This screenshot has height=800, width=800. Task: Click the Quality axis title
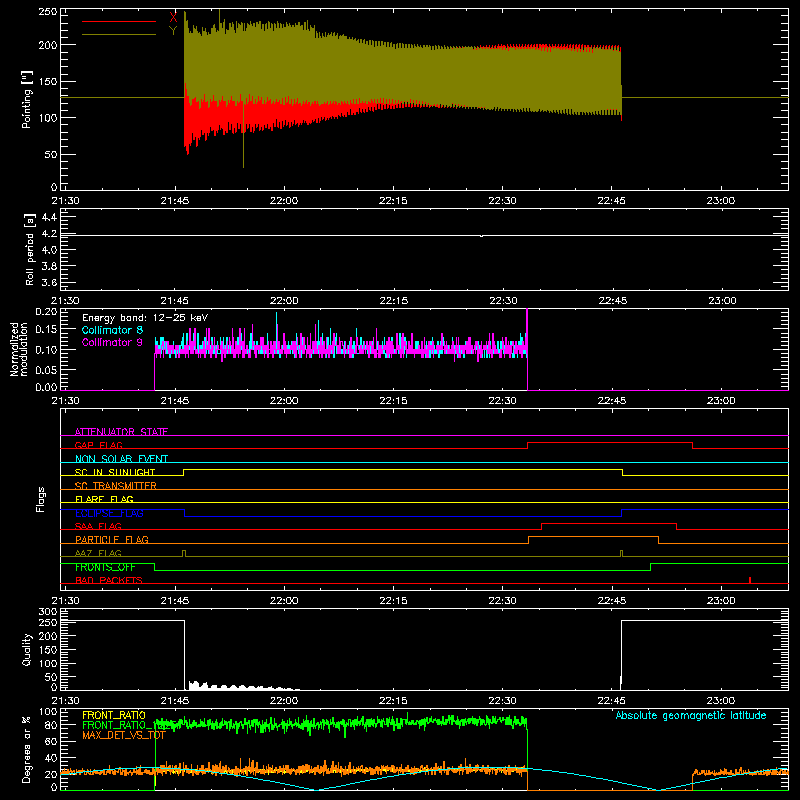27,649
